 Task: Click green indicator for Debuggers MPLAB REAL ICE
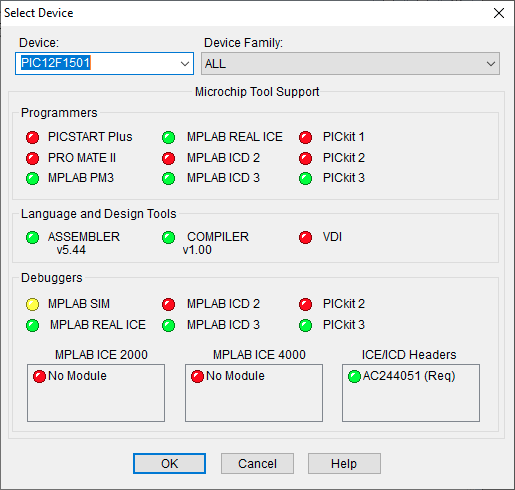33,325
